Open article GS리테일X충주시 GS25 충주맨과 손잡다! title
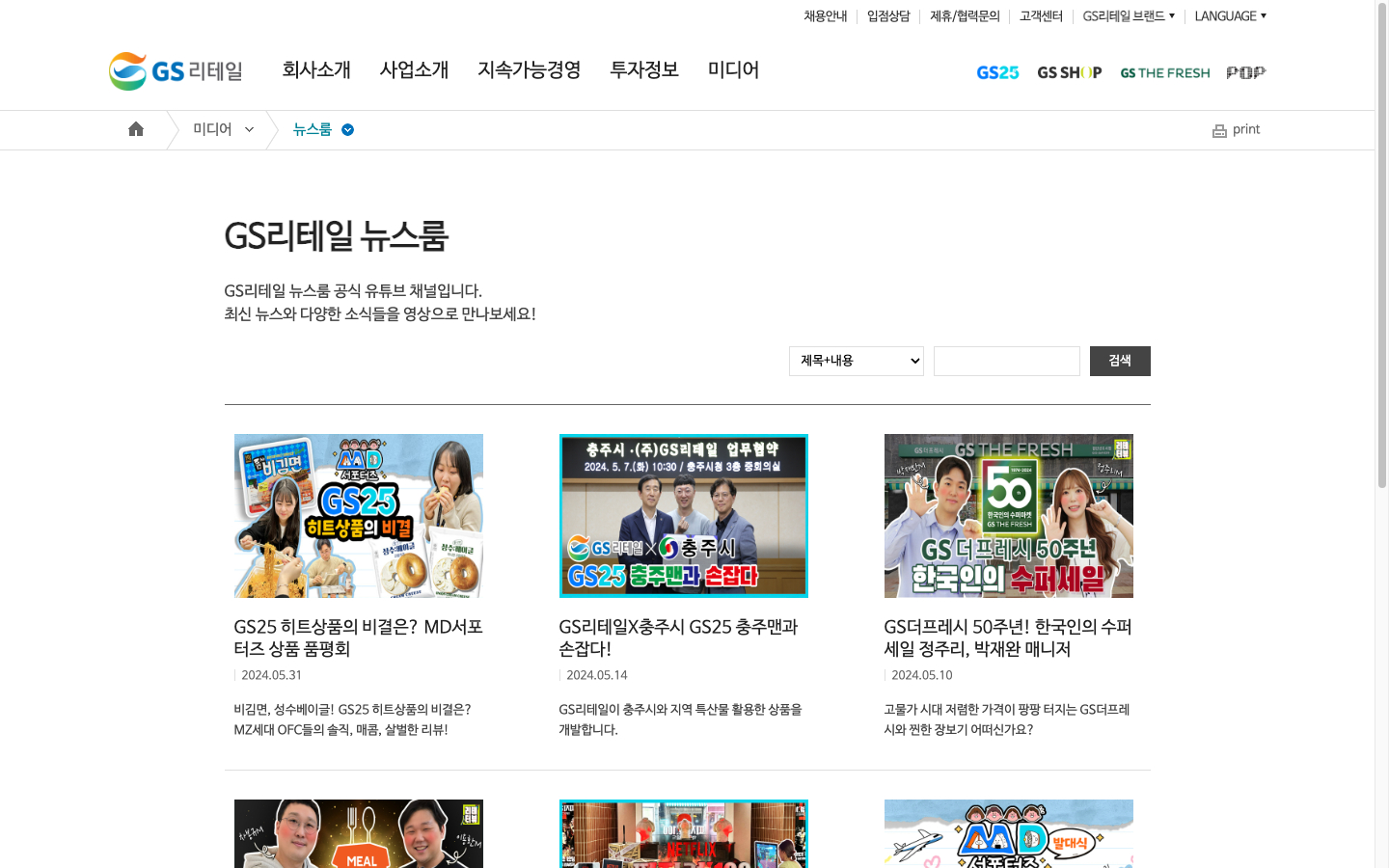Screen dimensions: 1389x868 point(679,637)
